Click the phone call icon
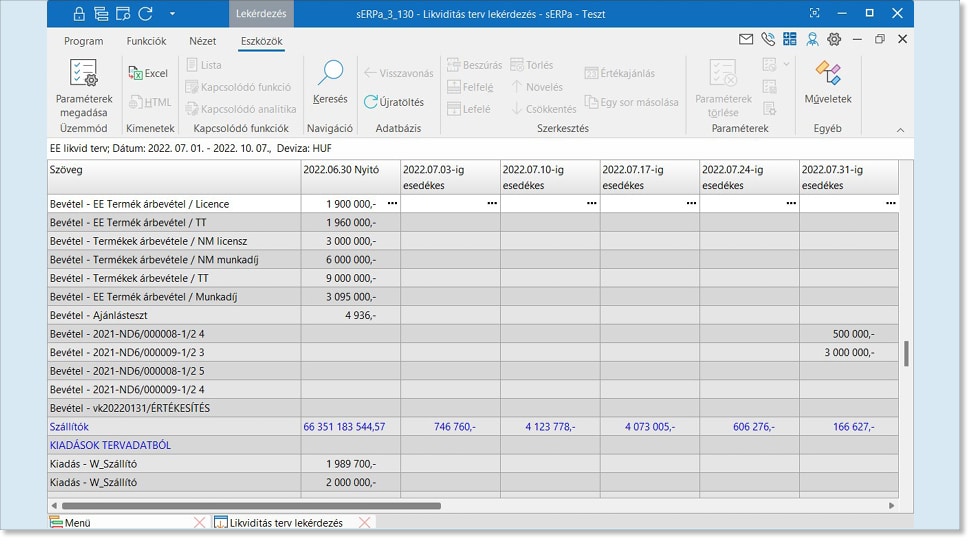The width and height of the screenshot is (980, 550). (x=768, y=39)
